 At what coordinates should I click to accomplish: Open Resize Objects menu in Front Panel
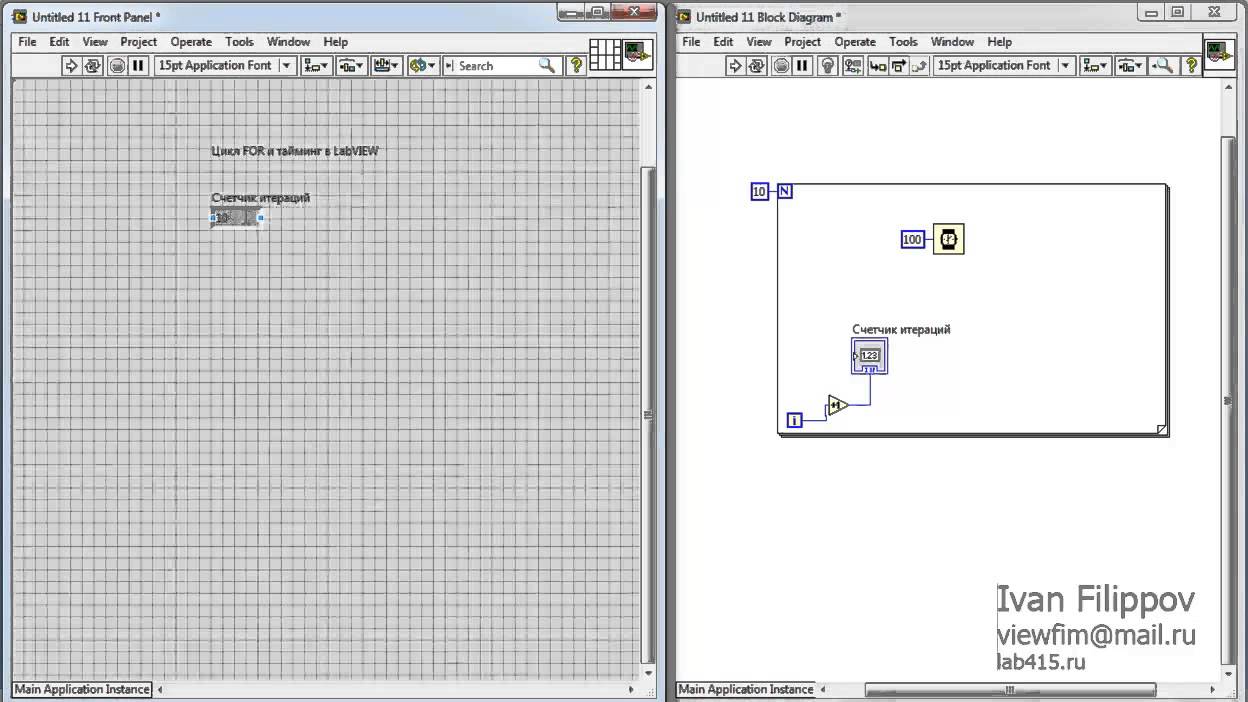386,66
